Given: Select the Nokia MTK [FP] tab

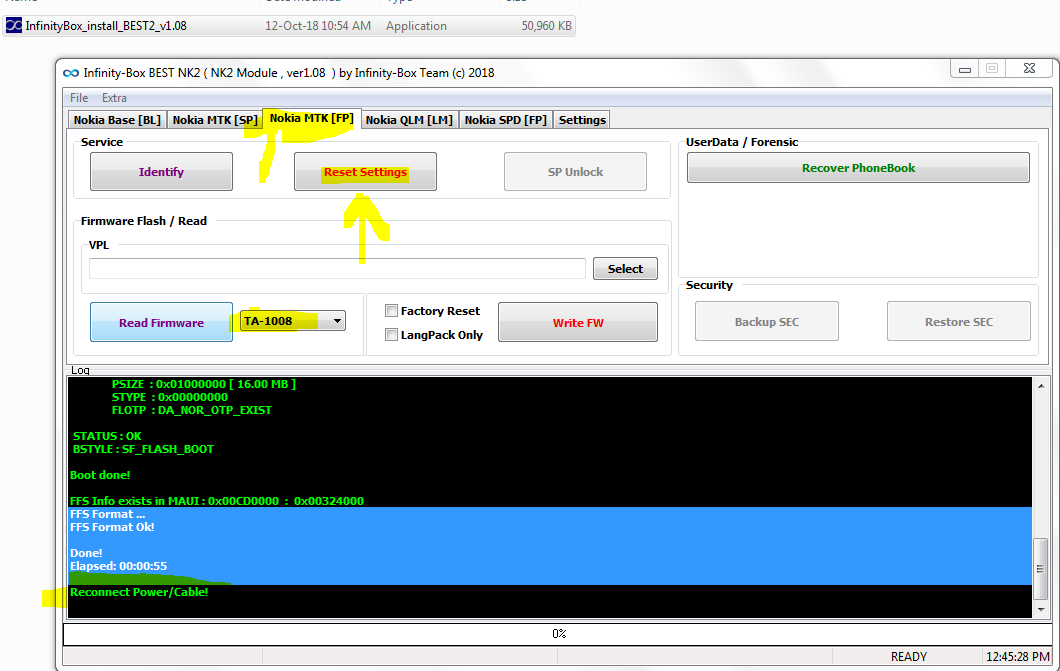Looking at the screenshot, I should click(312, 118).
